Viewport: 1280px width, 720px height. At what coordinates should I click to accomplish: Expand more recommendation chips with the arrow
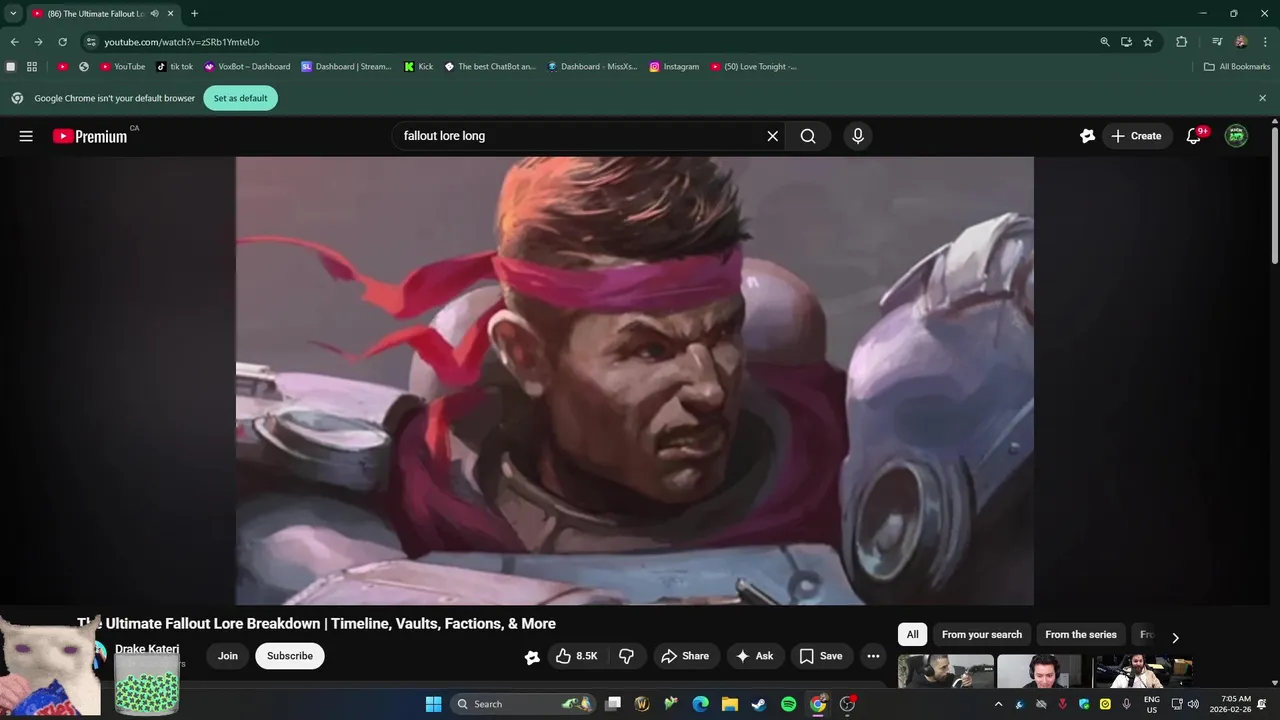pyautogui.click(x=1175, y=637)
